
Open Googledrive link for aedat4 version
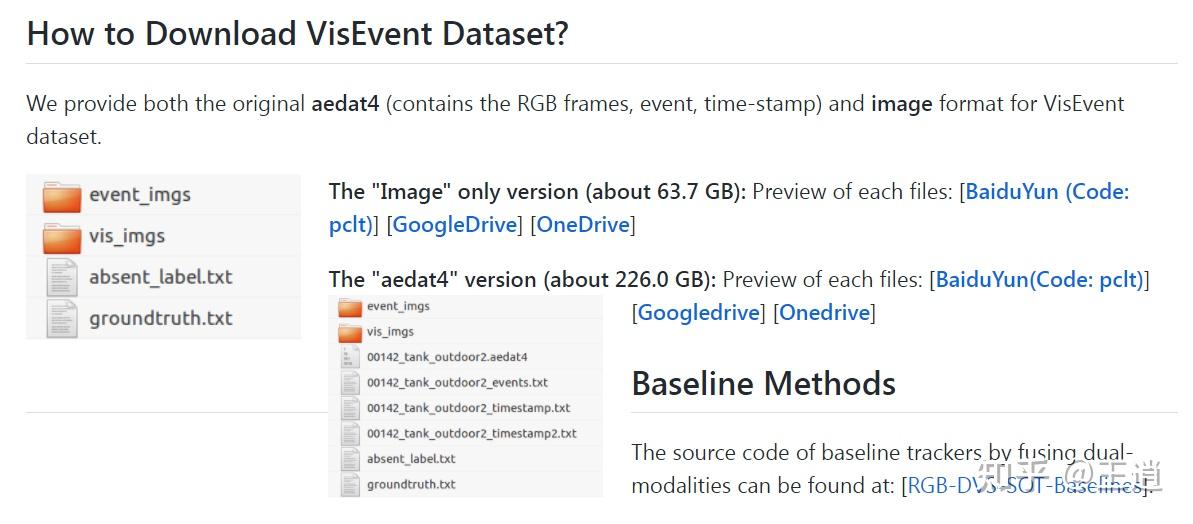point(698,313)
